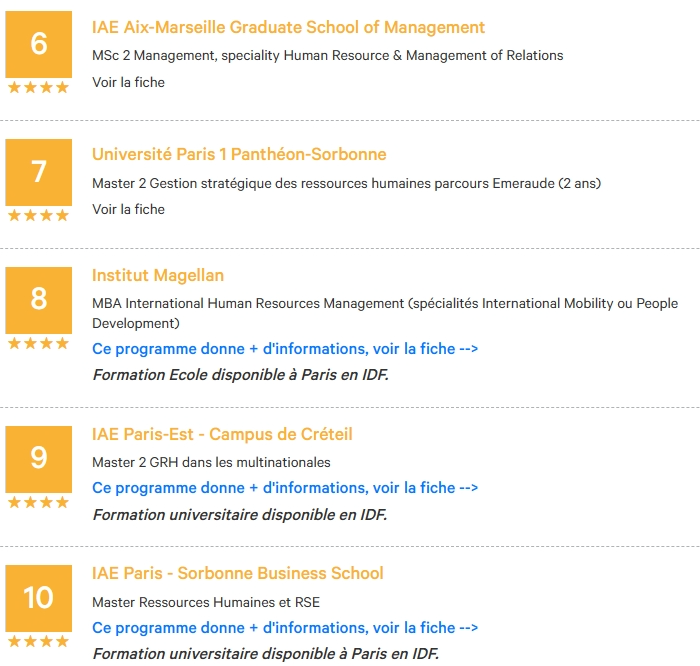Open IAE Paris-Est - Campus de Créteil
This screenshot has height=666, width=700.
click(222, 434)
